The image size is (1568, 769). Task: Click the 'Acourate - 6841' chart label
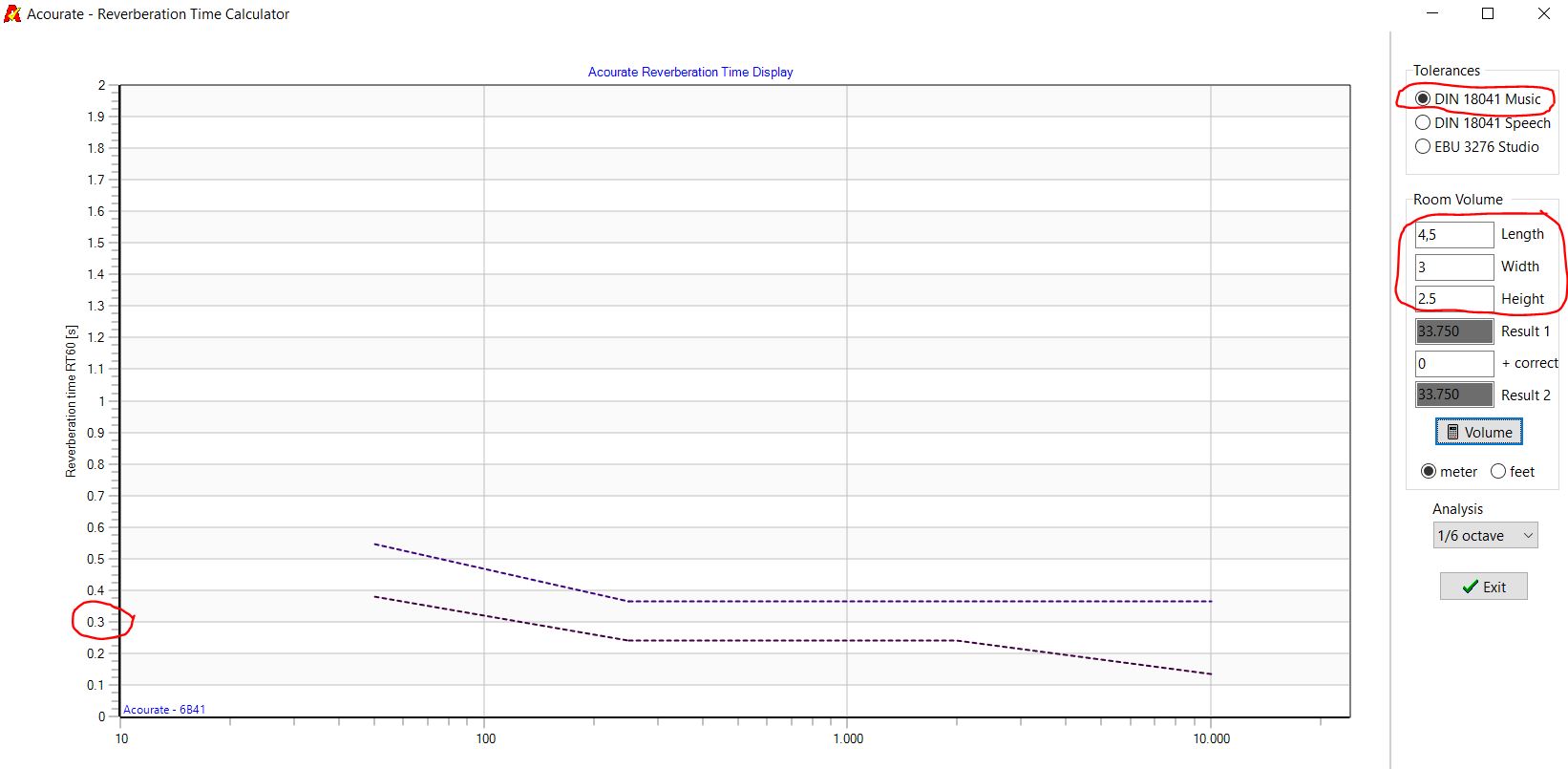pyautogui.click(x=164, y=709)
